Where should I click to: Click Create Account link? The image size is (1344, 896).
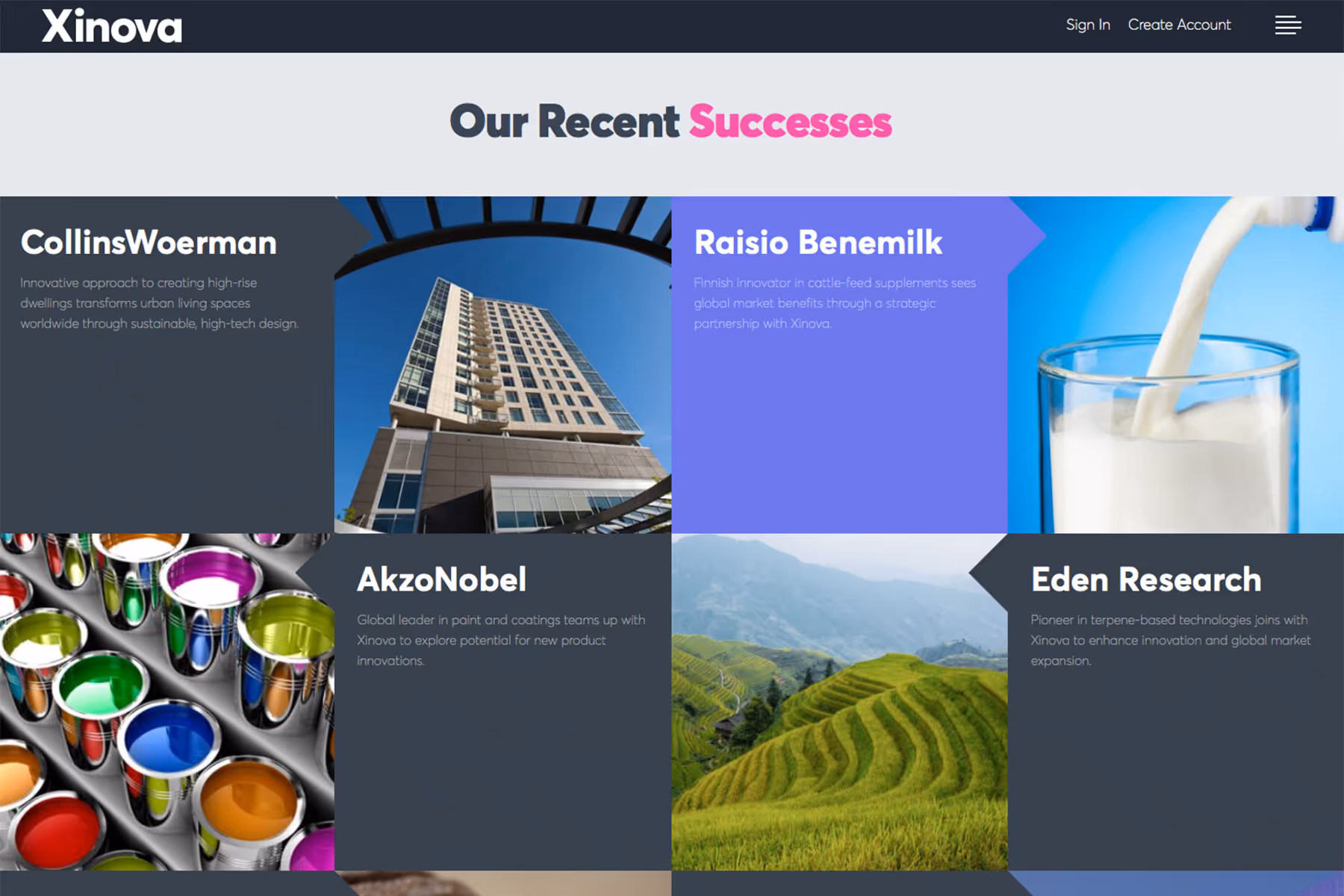[1179, 25]
